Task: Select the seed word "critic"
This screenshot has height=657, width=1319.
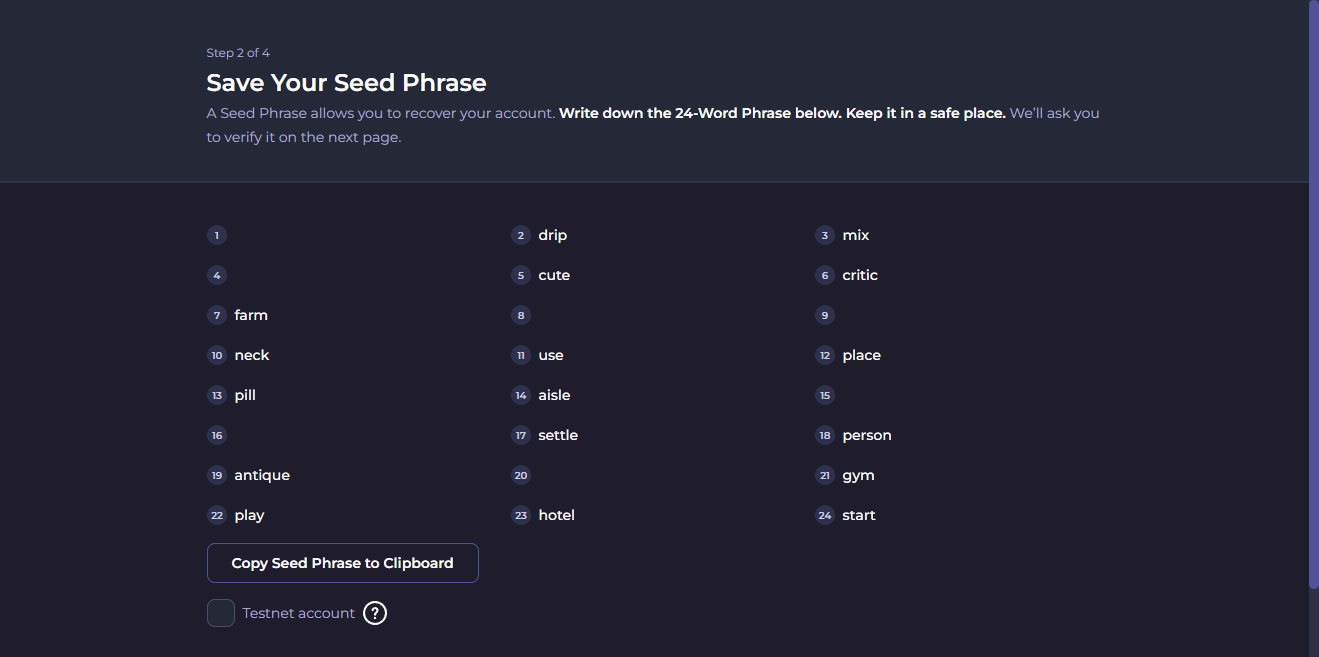Action: coord(860,275)
